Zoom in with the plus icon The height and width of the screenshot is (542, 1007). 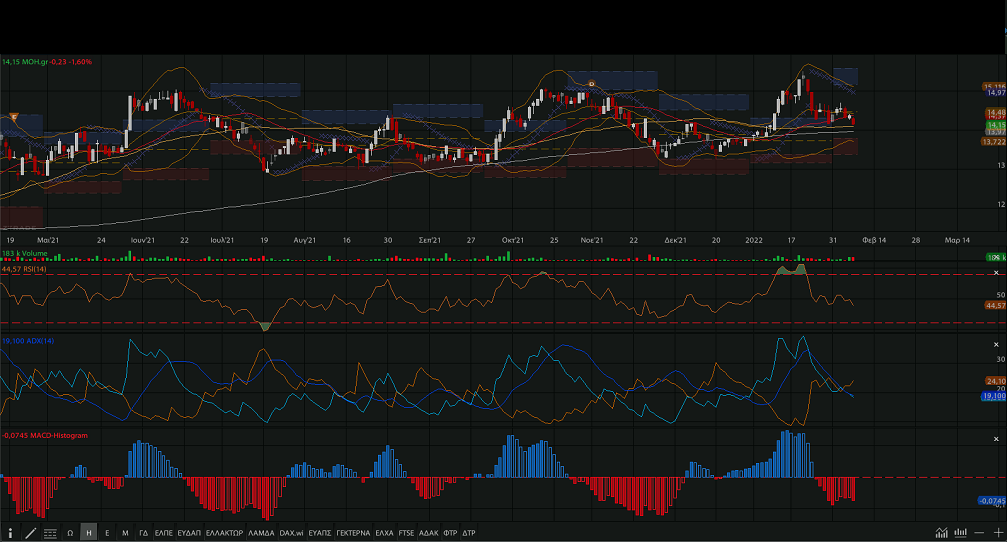pyautogui.click(x=998, y=533)
